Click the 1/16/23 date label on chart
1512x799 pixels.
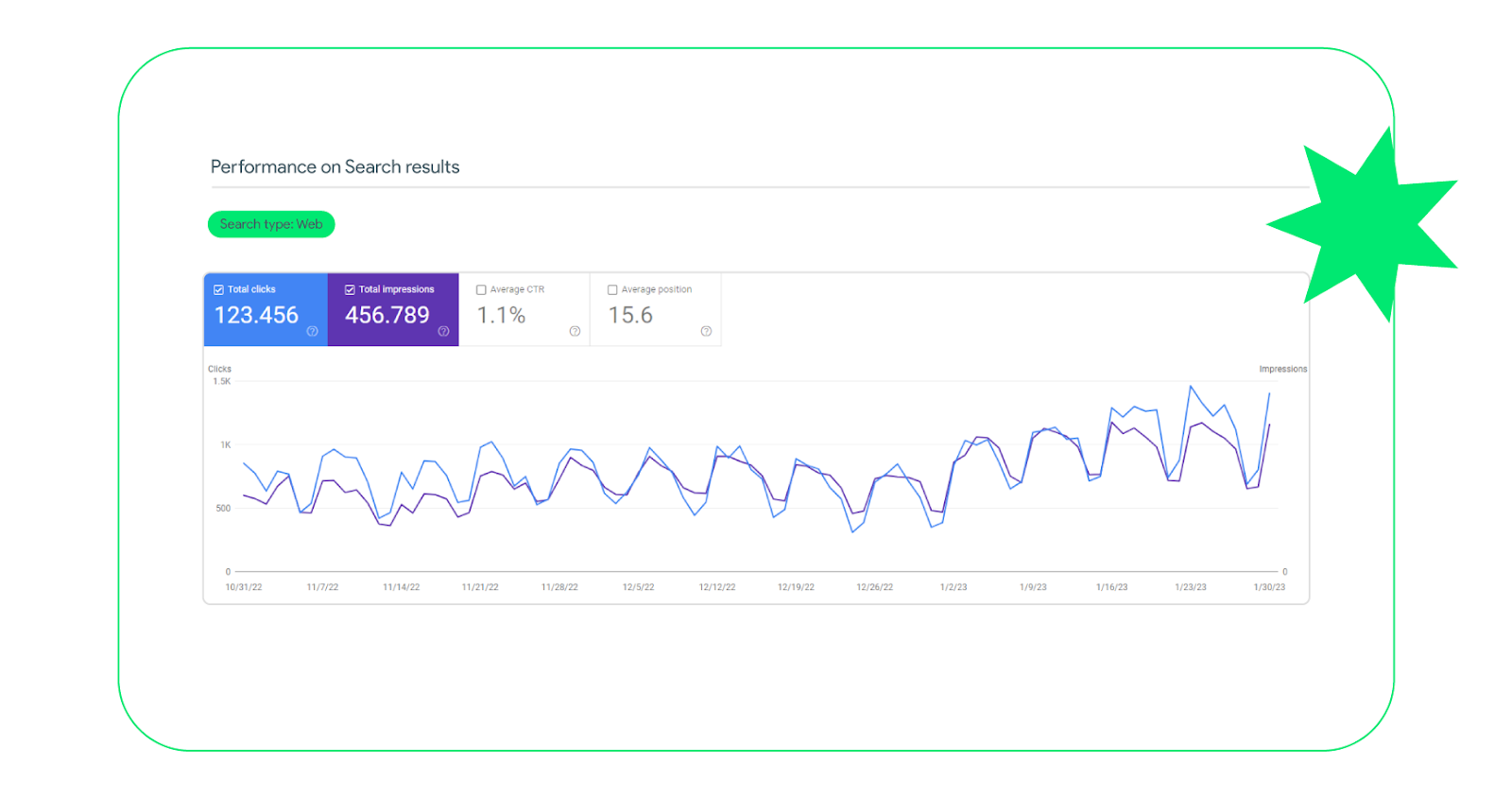coord(1111,587)
